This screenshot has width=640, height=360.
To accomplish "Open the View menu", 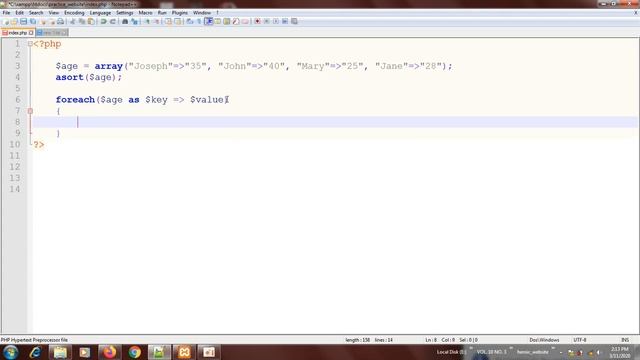I will pyautogui.click(x=53, y=13).
